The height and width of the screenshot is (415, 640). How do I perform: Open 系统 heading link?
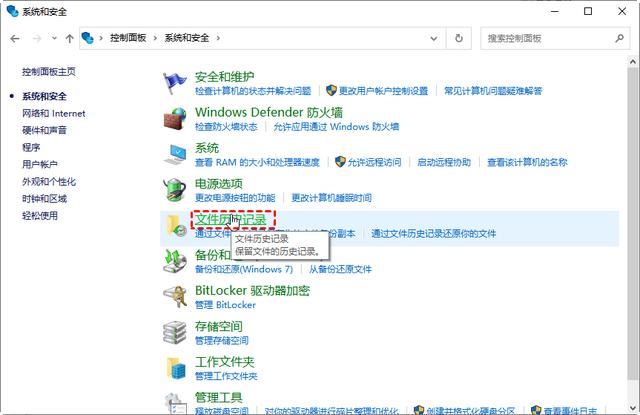(207, 148)
